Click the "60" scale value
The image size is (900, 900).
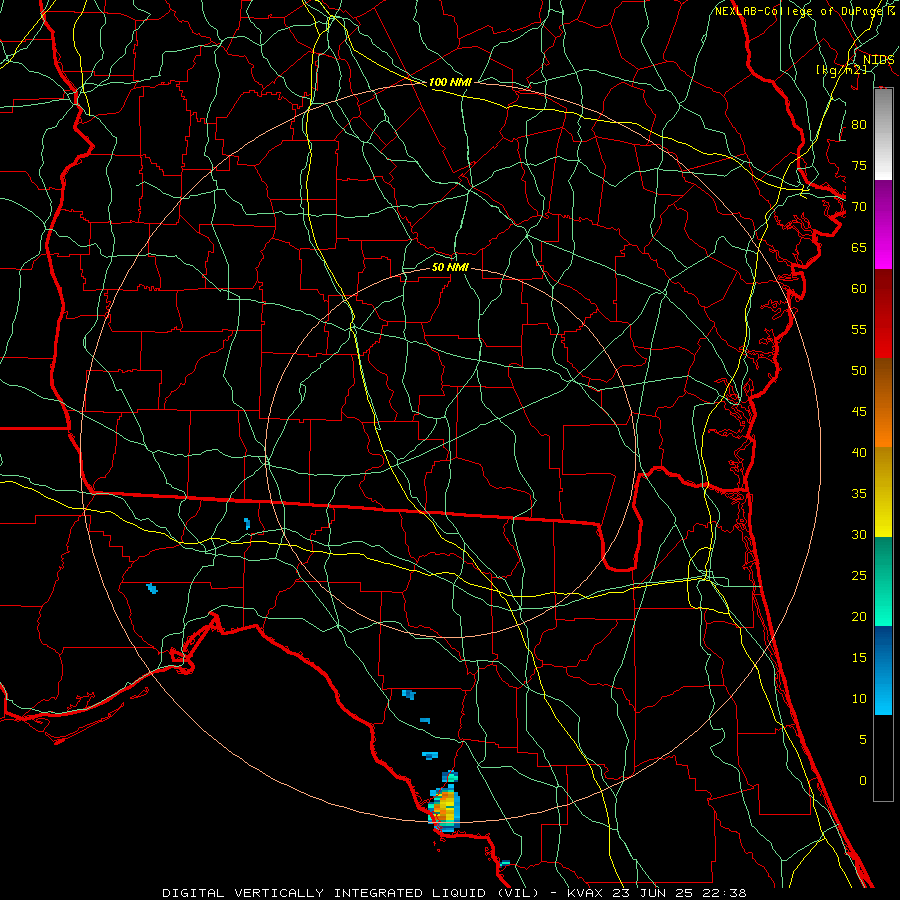tap(859, 289)
